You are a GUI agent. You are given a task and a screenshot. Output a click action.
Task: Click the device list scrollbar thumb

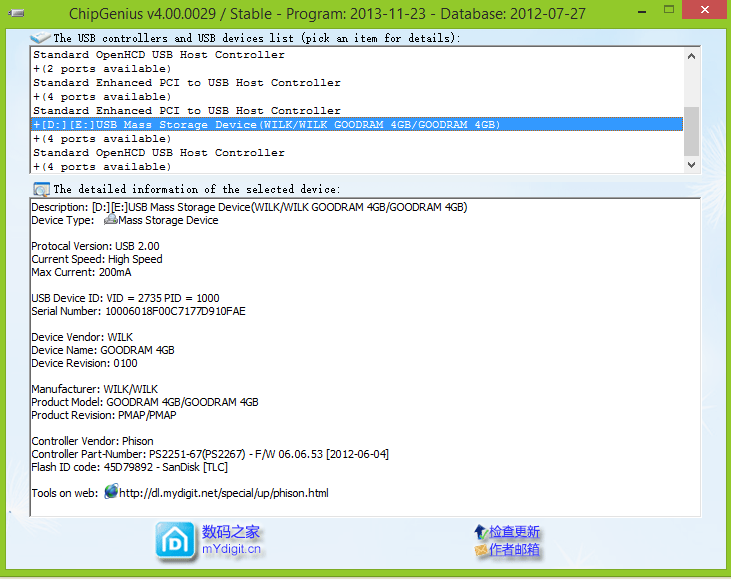pyautogui.click(x=691, y=131)
